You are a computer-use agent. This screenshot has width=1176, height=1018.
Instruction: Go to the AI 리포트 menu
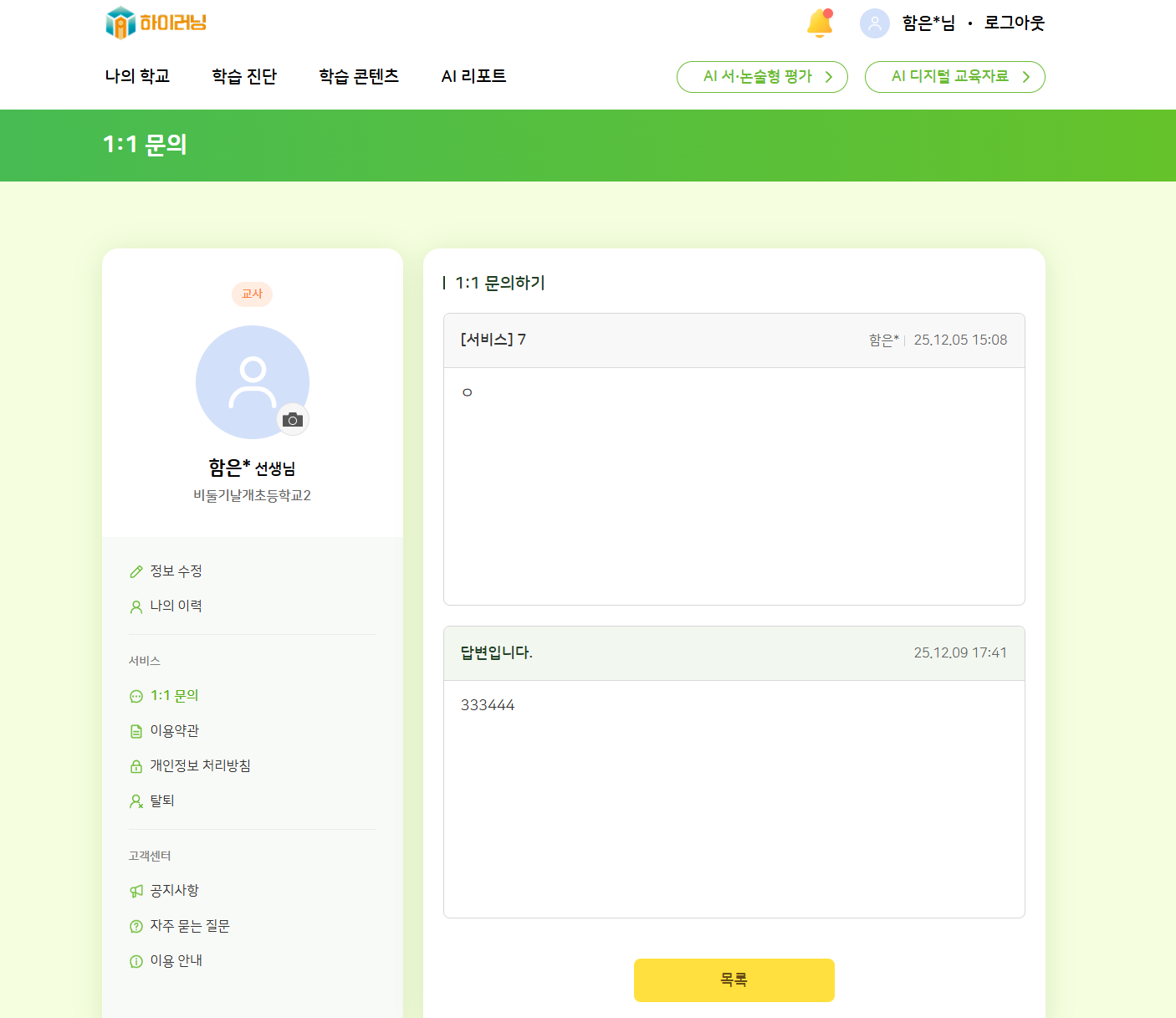pyautogui.click(x=473, y=76)
